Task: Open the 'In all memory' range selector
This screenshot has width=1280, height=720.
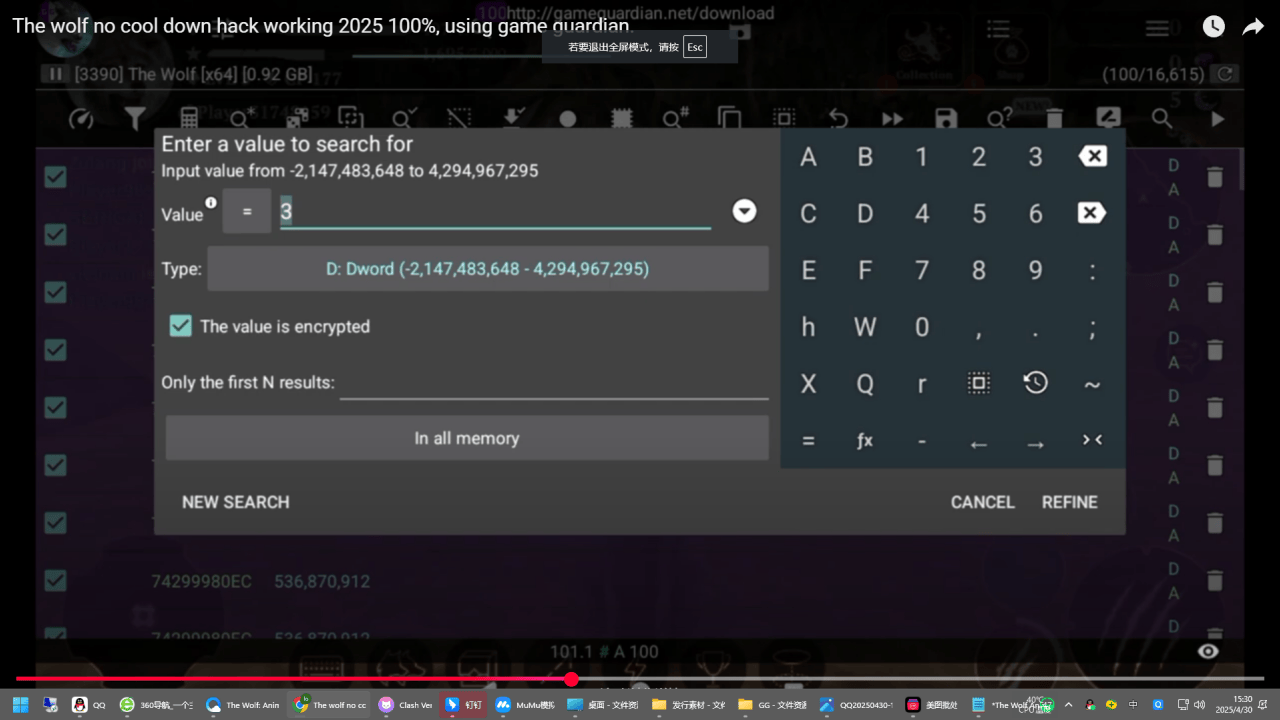Action: click(x=467, y=438)
